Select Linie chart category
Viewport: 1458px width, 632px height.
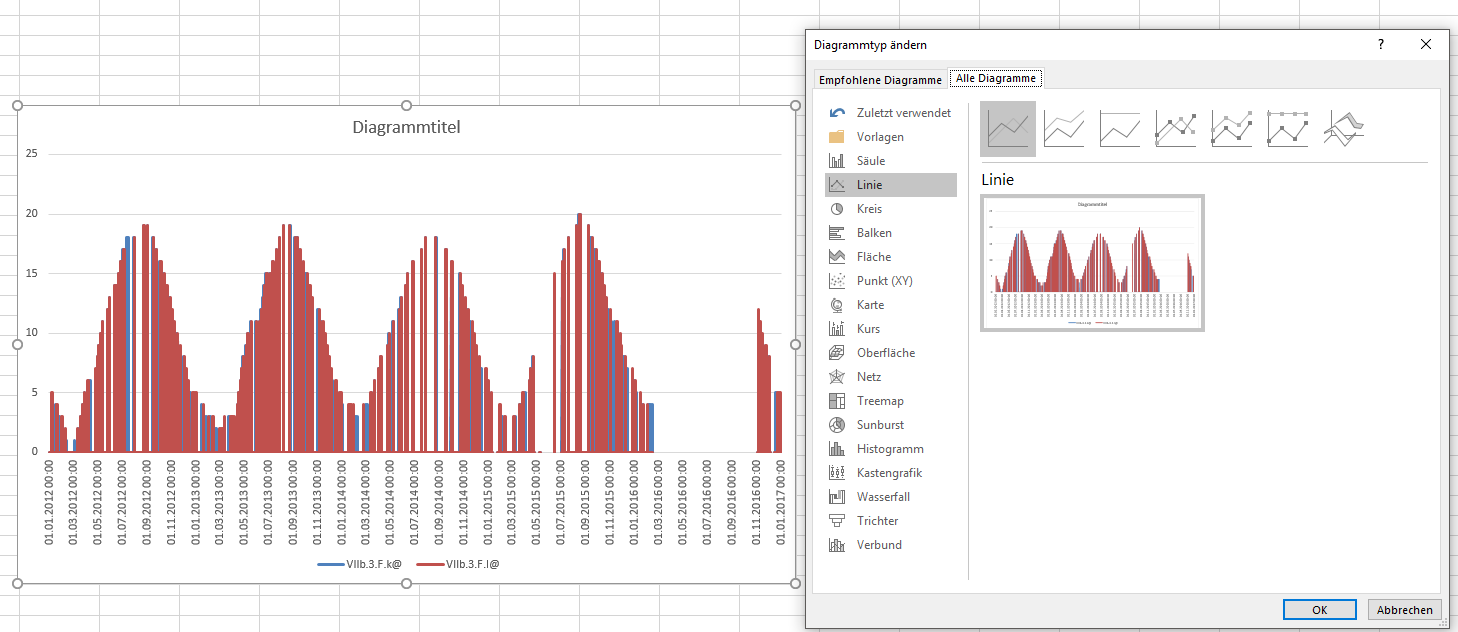(891, 185)
